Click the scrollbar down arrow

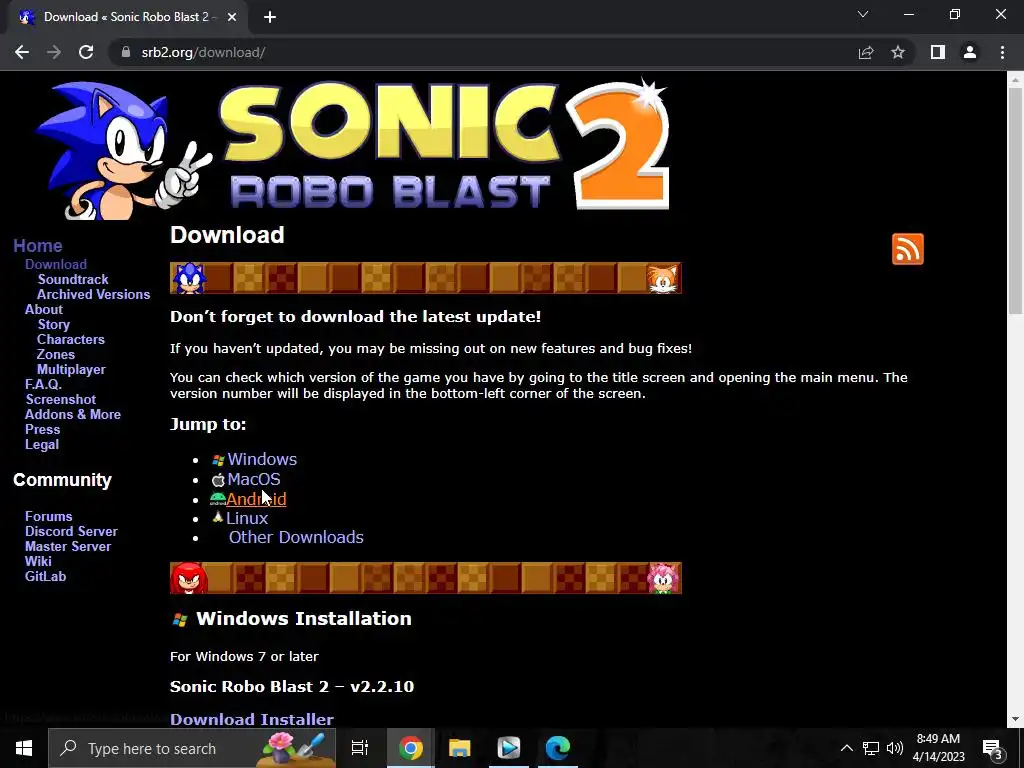1015,719
